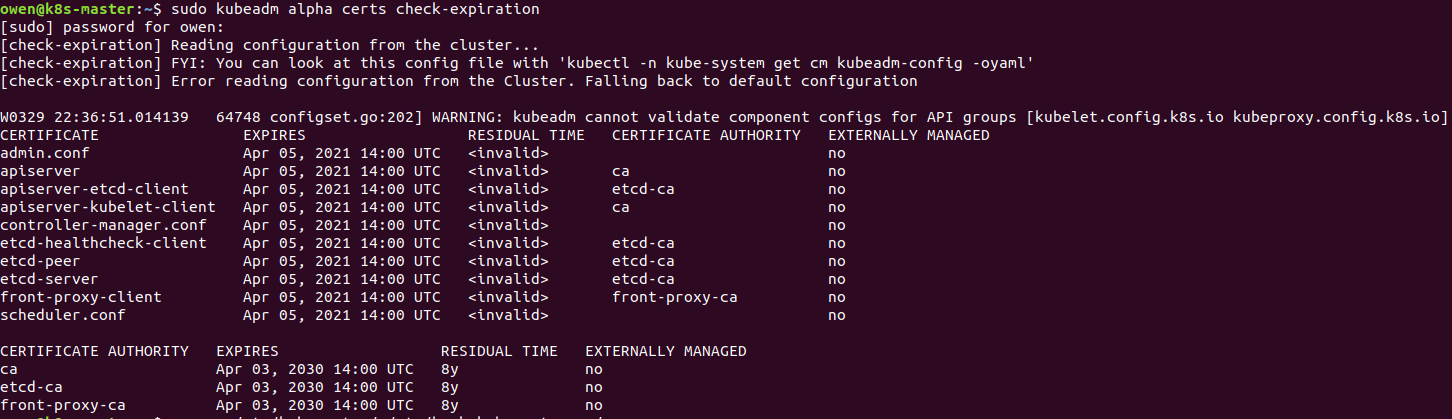Click the apiserver-kubelet-client certificate name

[x=108, y=207]
